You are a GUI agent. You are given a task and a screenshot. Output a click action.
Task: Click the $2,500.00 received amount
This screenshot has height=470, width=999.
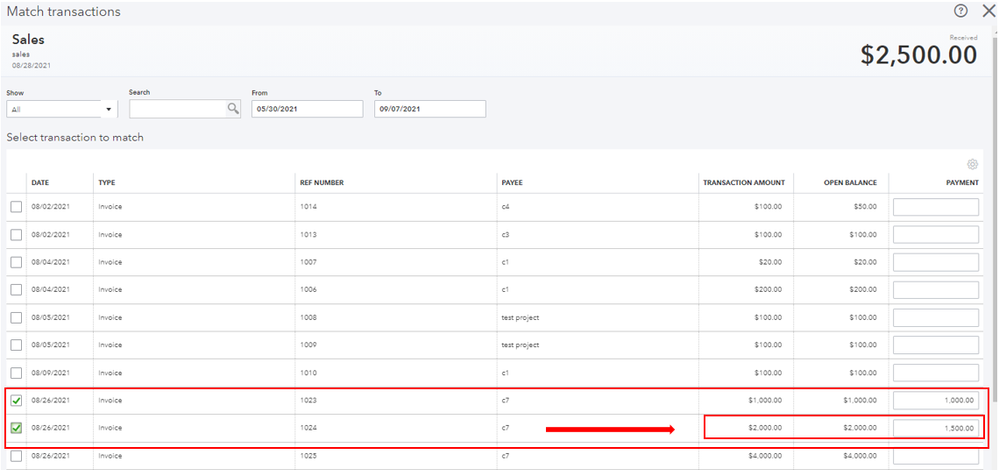tap(919, 55)
